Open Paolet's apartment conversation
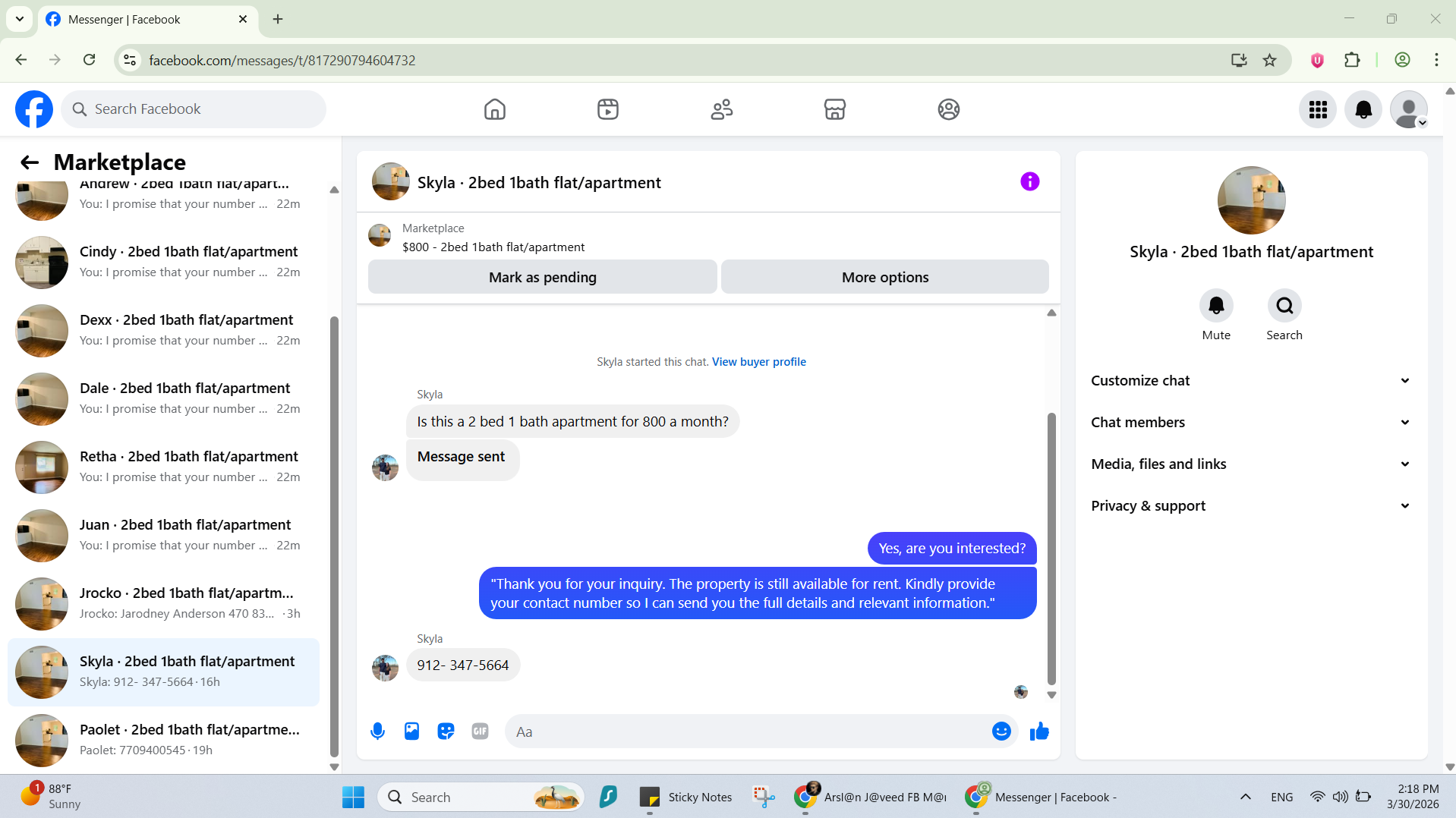 (x=163, y=741)
